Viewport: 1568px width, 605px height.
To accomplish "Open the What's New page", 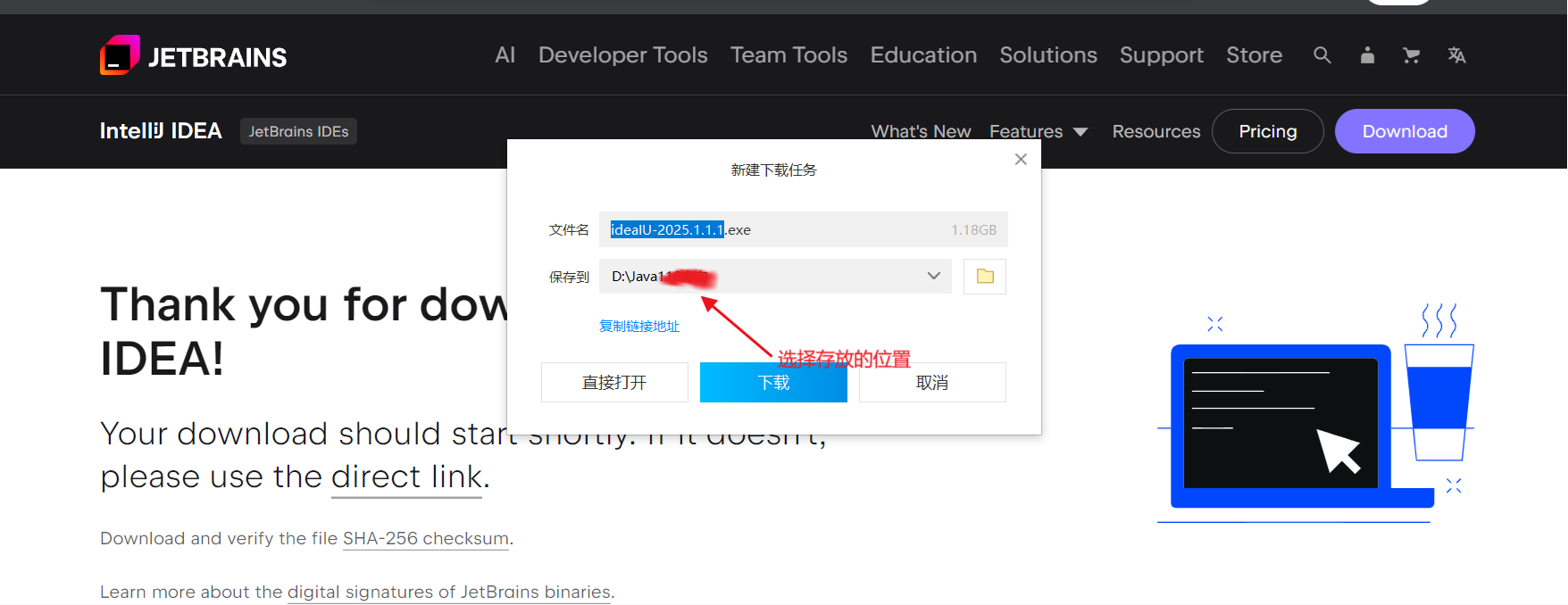I will click(921, 131).
